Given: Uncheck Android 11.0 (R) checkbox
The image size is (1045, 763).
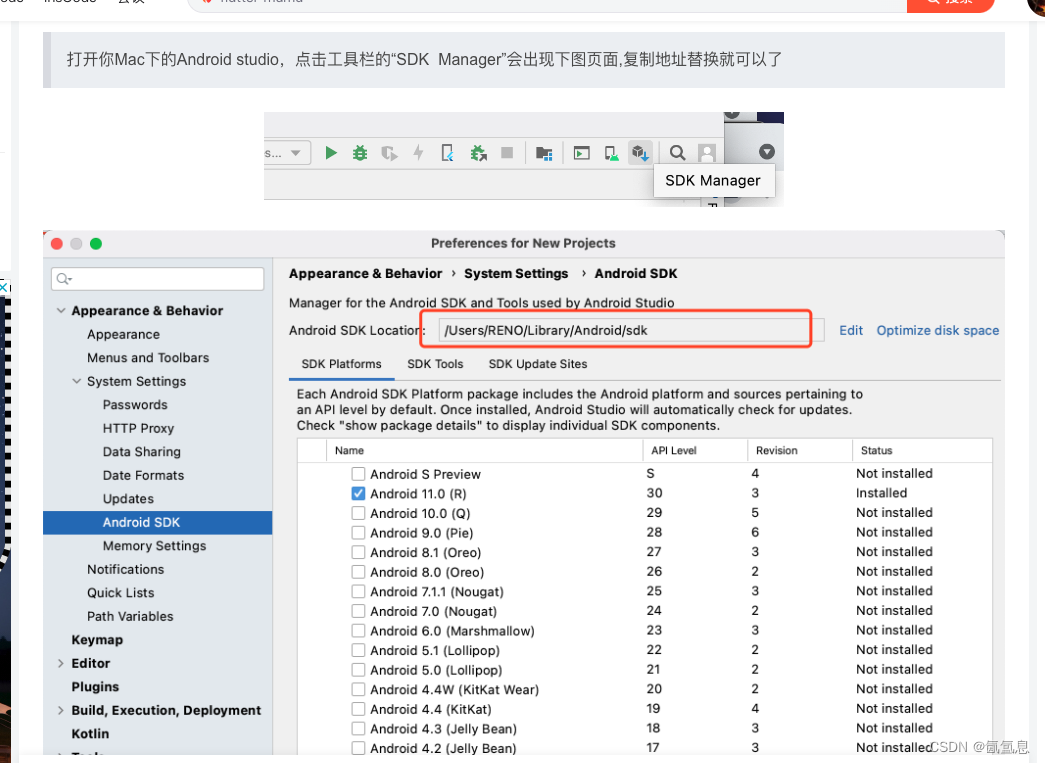Looking at the screenshot, I should 359,494.
